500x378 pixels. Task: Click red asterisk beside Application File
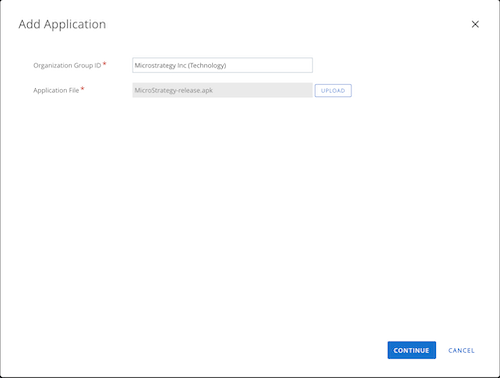[83, 88]
